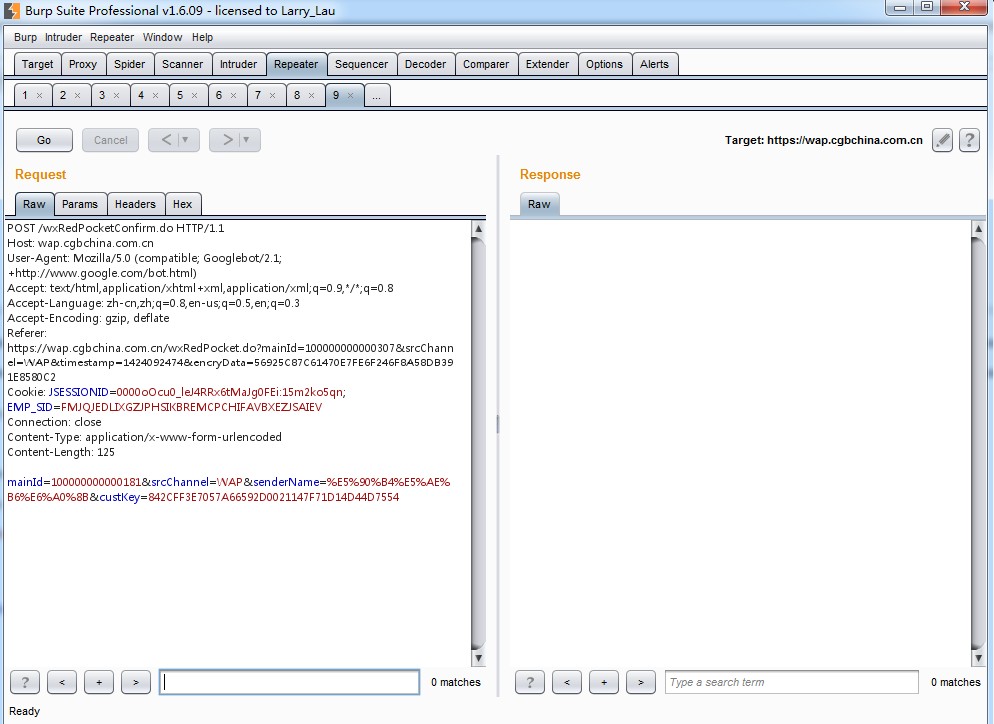
Task: Switch to the Scanner tab
Action: click(x=183, y=64)
